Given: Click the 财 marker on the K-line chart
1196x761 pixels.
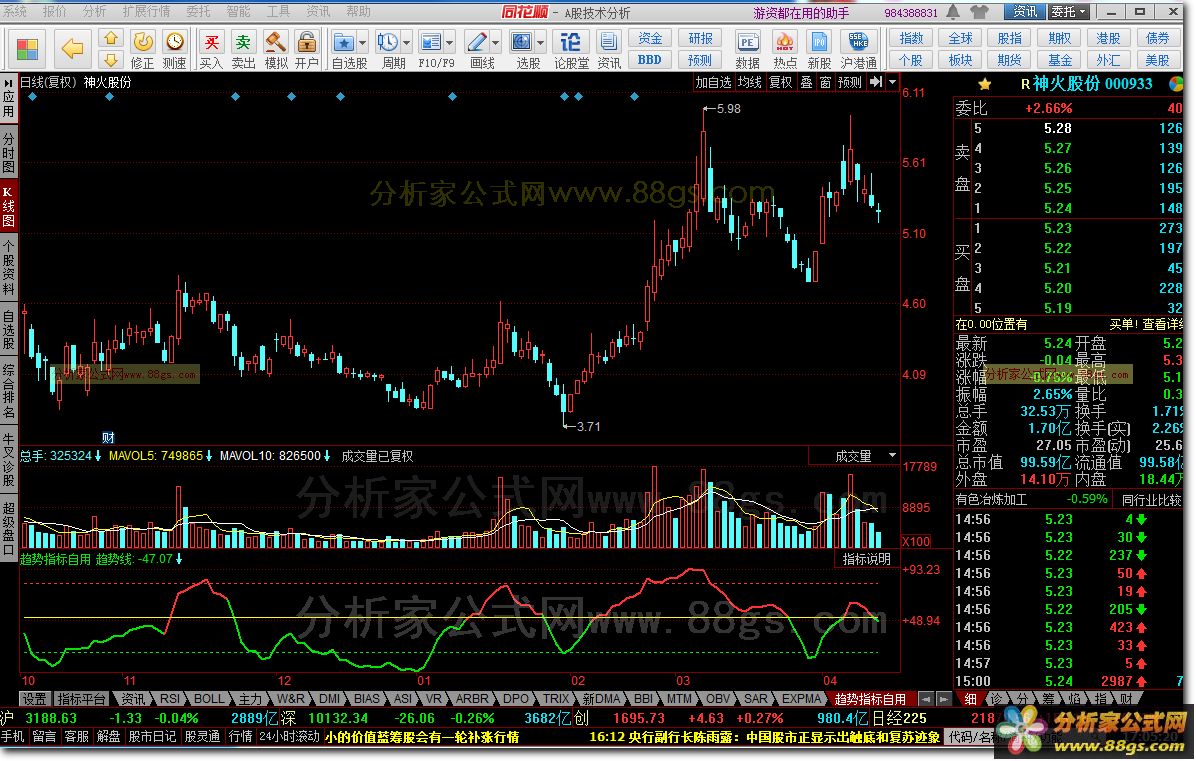Looking at the screenshot, I should tap(108, 438).
